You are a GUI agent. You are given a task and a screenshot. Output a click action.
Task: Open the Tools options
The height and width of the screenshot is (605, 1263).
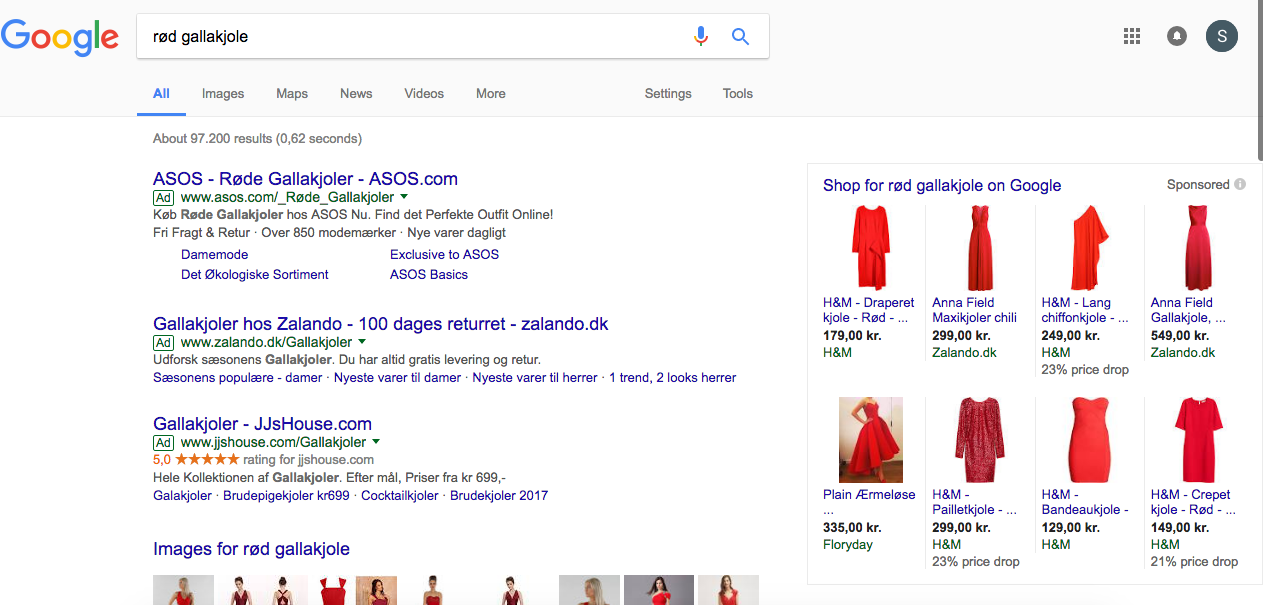click(x=738, y=94)
